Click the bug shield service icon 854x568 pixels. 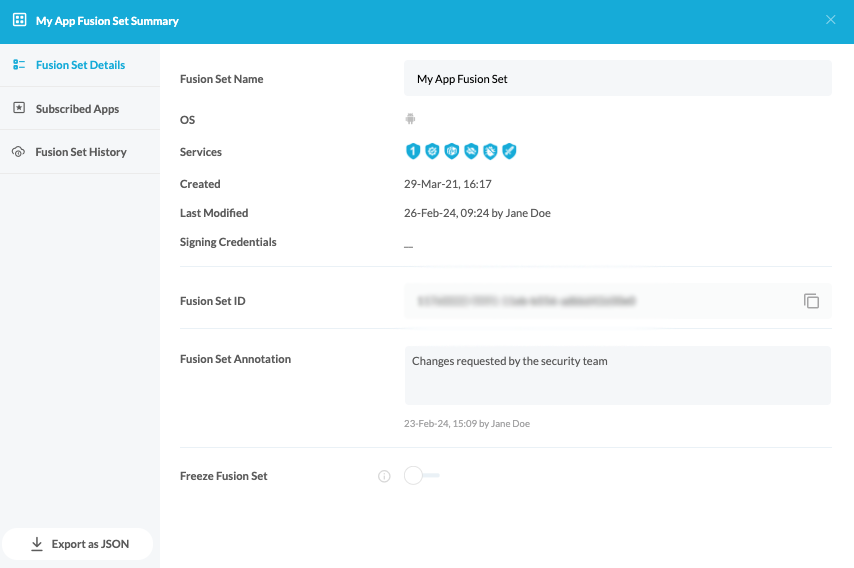(490, 152)
